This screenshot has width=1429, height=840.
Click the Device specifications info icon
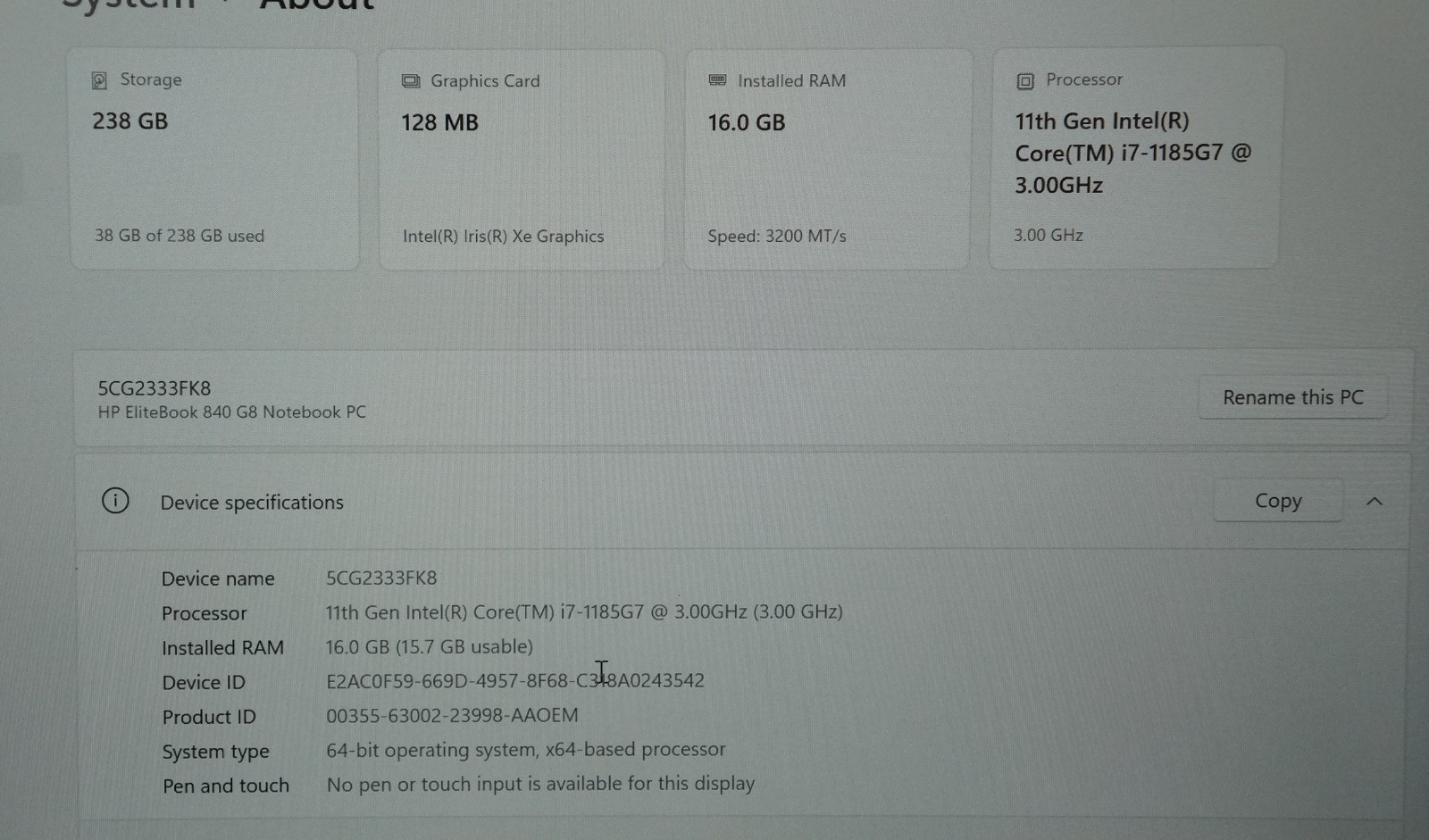[x=115, y=501]
